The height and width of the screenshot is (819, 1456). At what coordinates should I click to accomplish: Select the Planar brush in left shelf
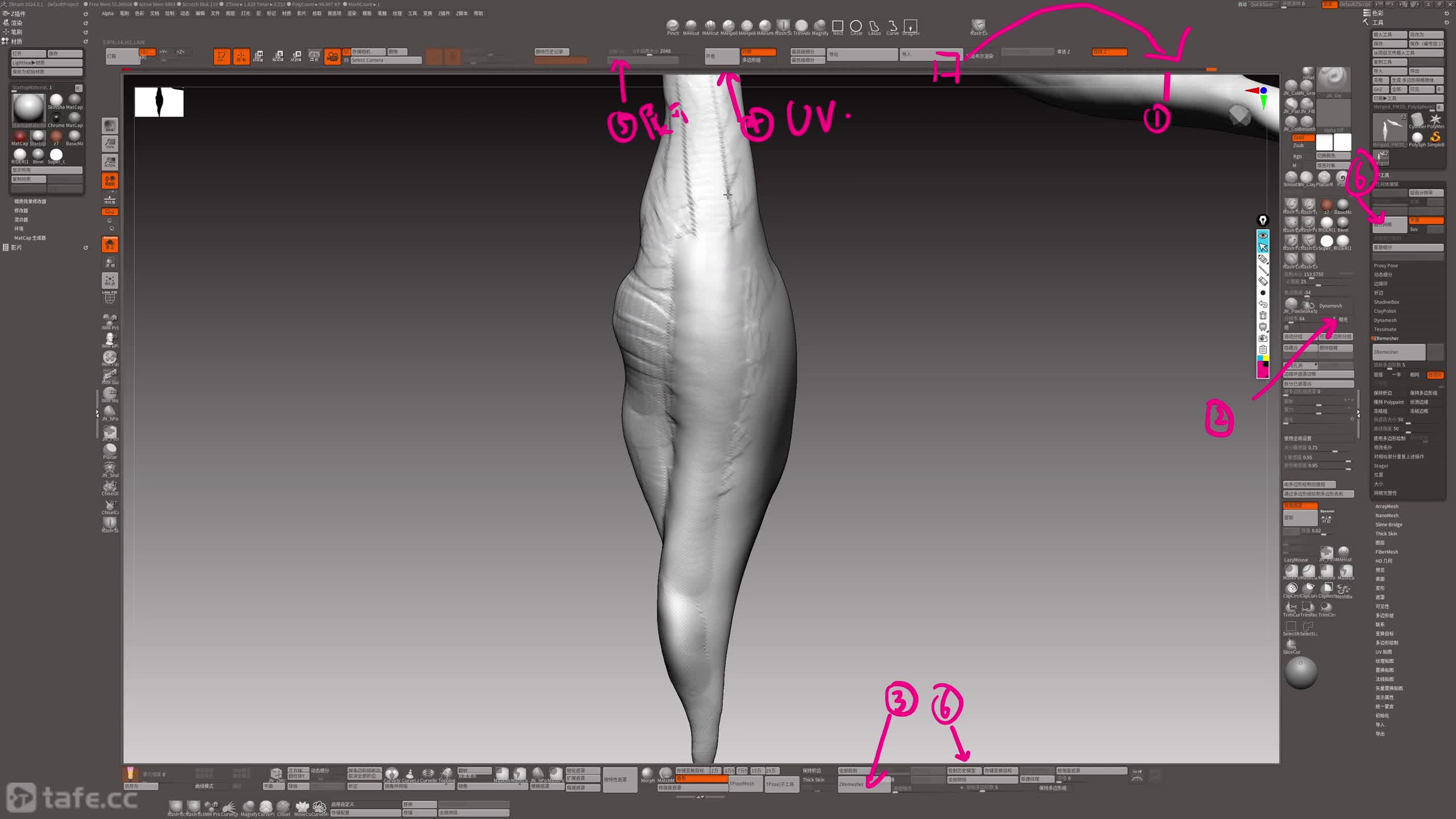[110, 449]
